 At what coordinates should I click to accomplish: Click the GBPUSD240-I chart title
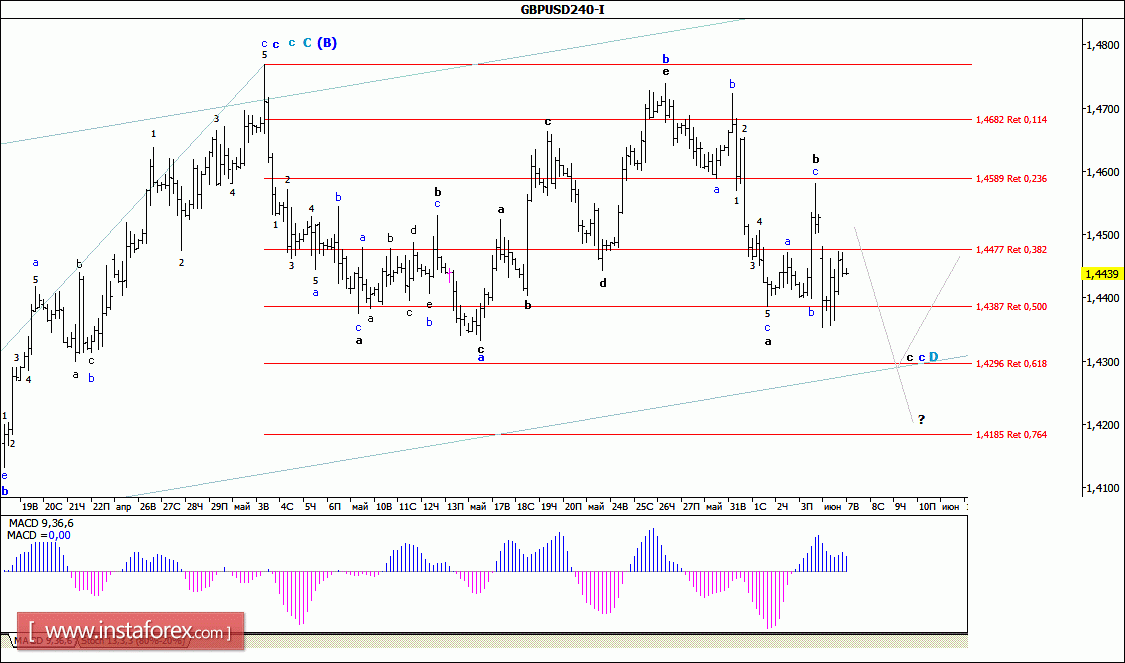[x=561, y=9]
